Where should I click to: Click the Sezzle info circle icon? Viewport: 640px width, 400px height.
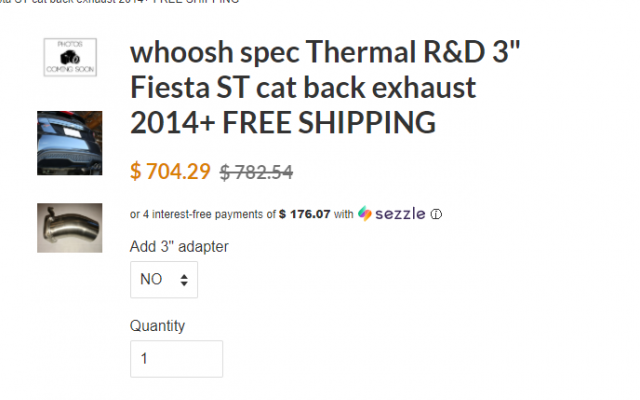(x=436, y=214)
